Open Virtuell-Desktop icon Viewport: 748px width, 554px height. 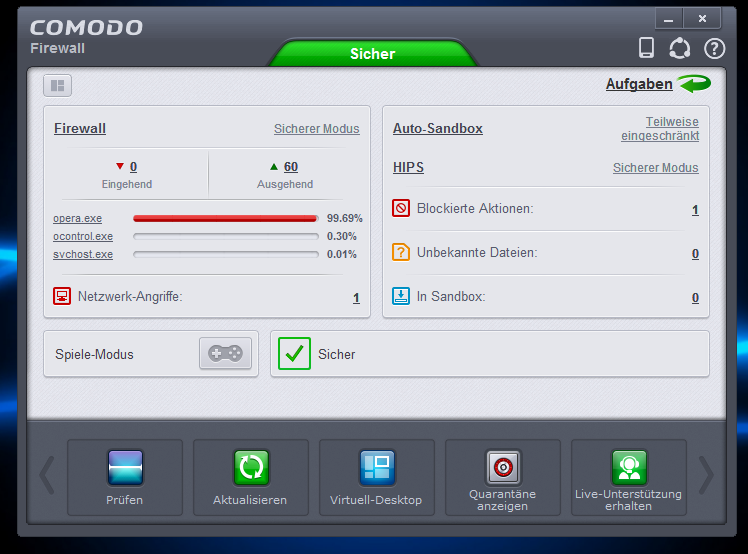377,468
